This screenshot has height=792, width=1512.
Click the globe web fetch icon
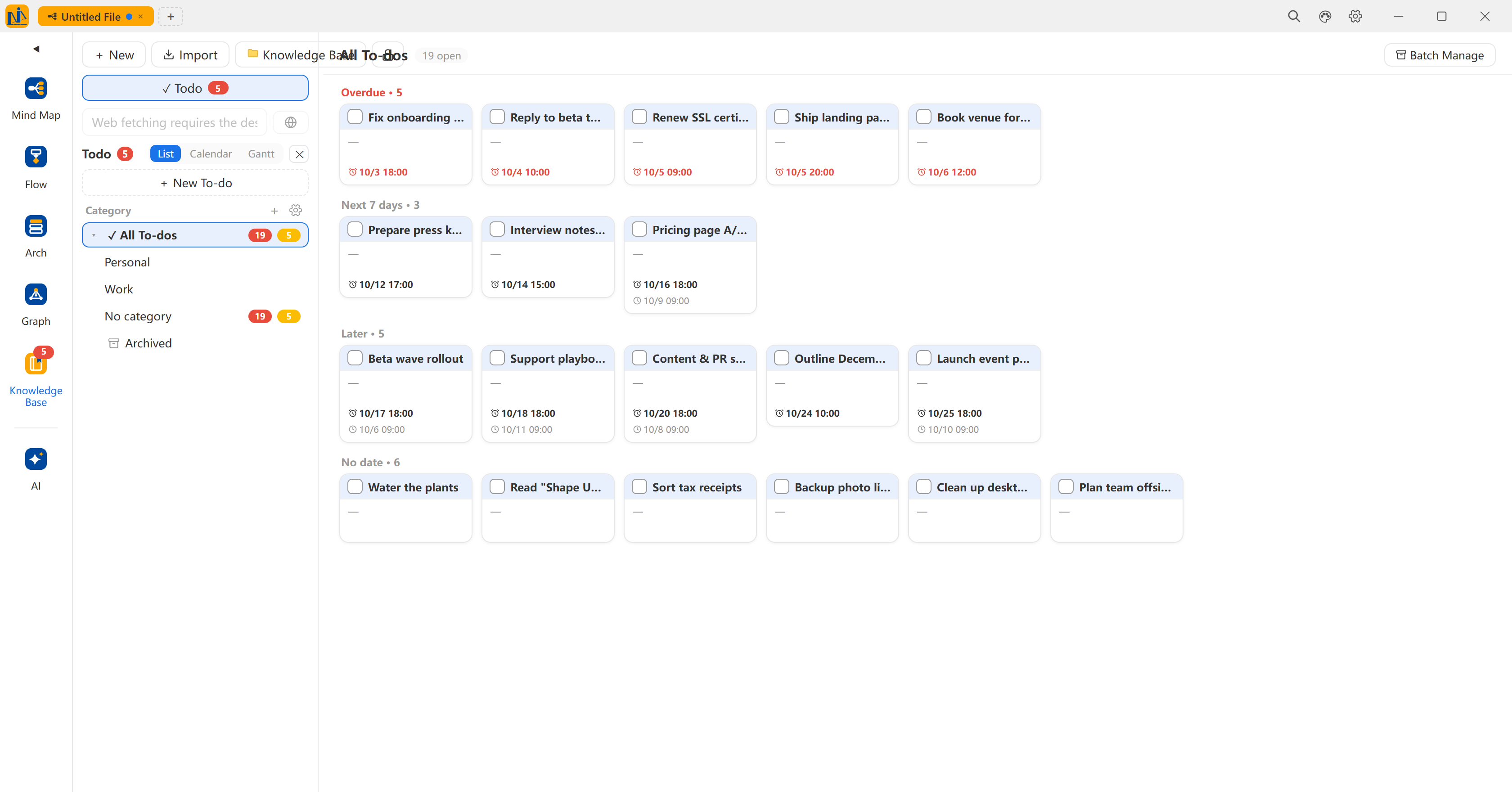point(291,122)
